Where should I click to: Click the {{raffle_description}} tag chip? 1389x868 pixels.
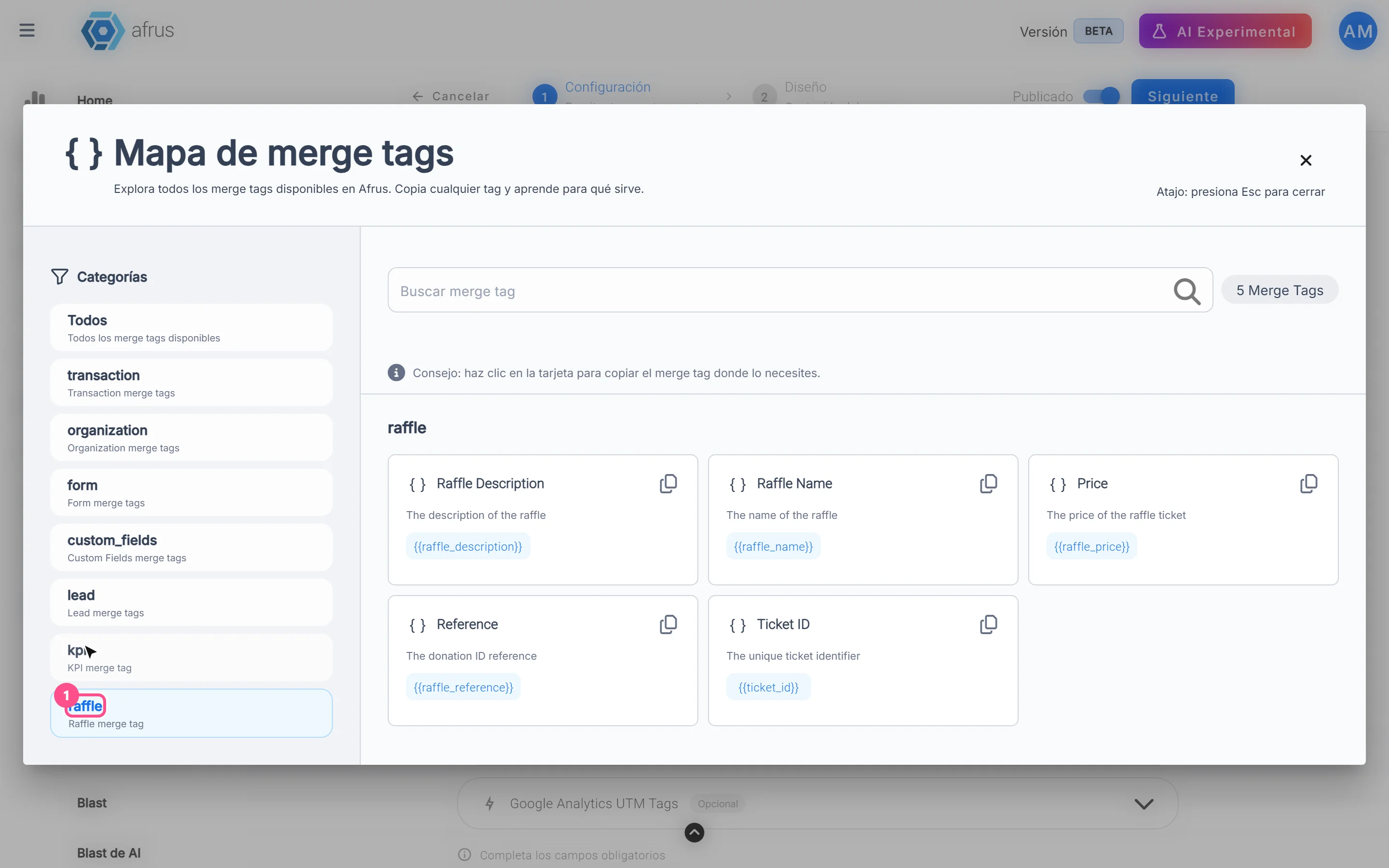(x=468, y=546)
